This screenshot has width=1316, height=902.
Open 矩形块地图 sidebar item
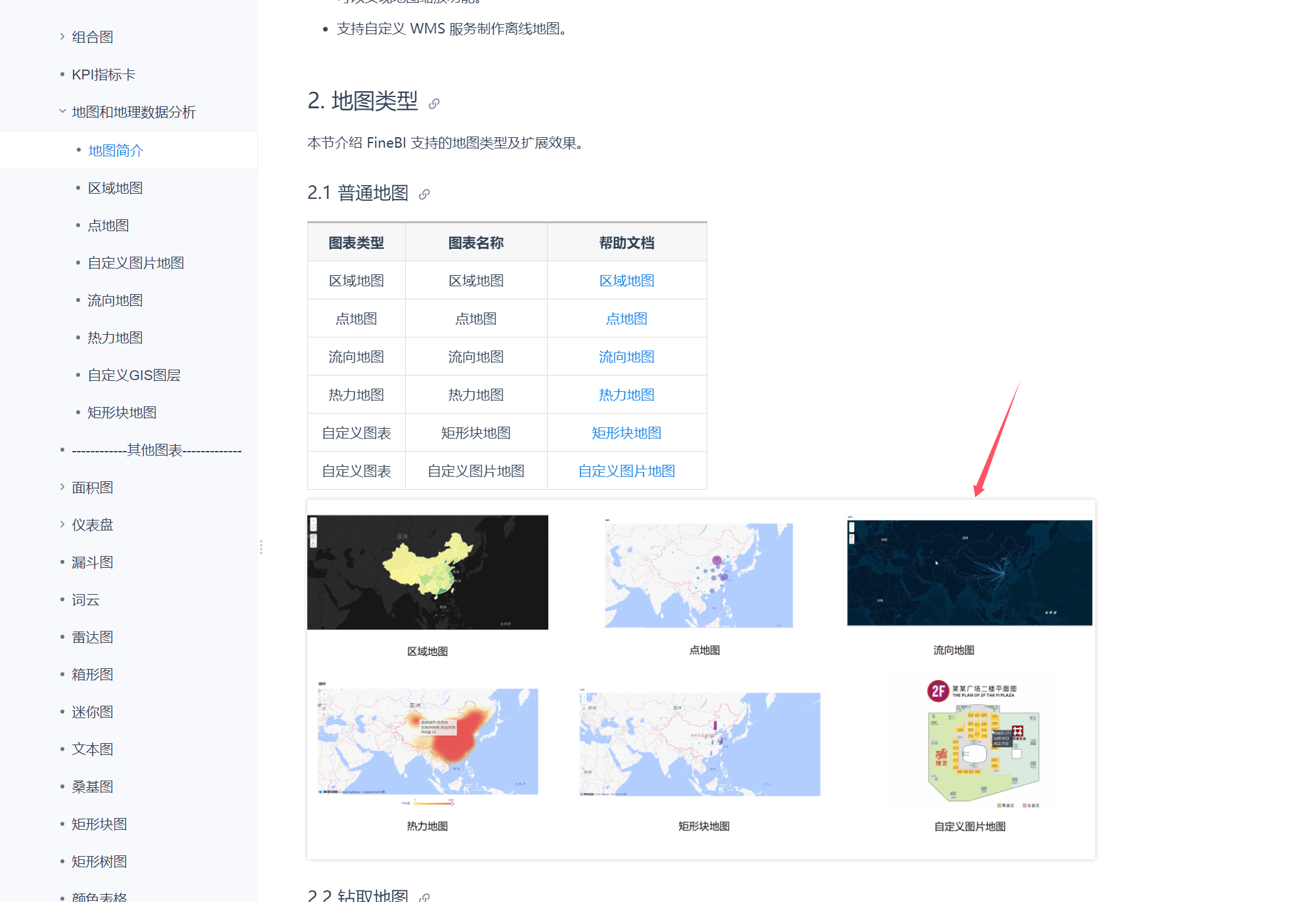pyautogui.click(x=122, y=412)
